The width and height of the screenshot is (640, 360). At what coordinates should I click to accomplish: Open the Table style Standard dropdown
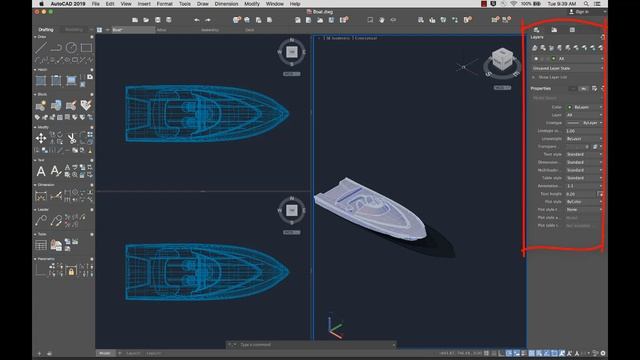(584, 178)
